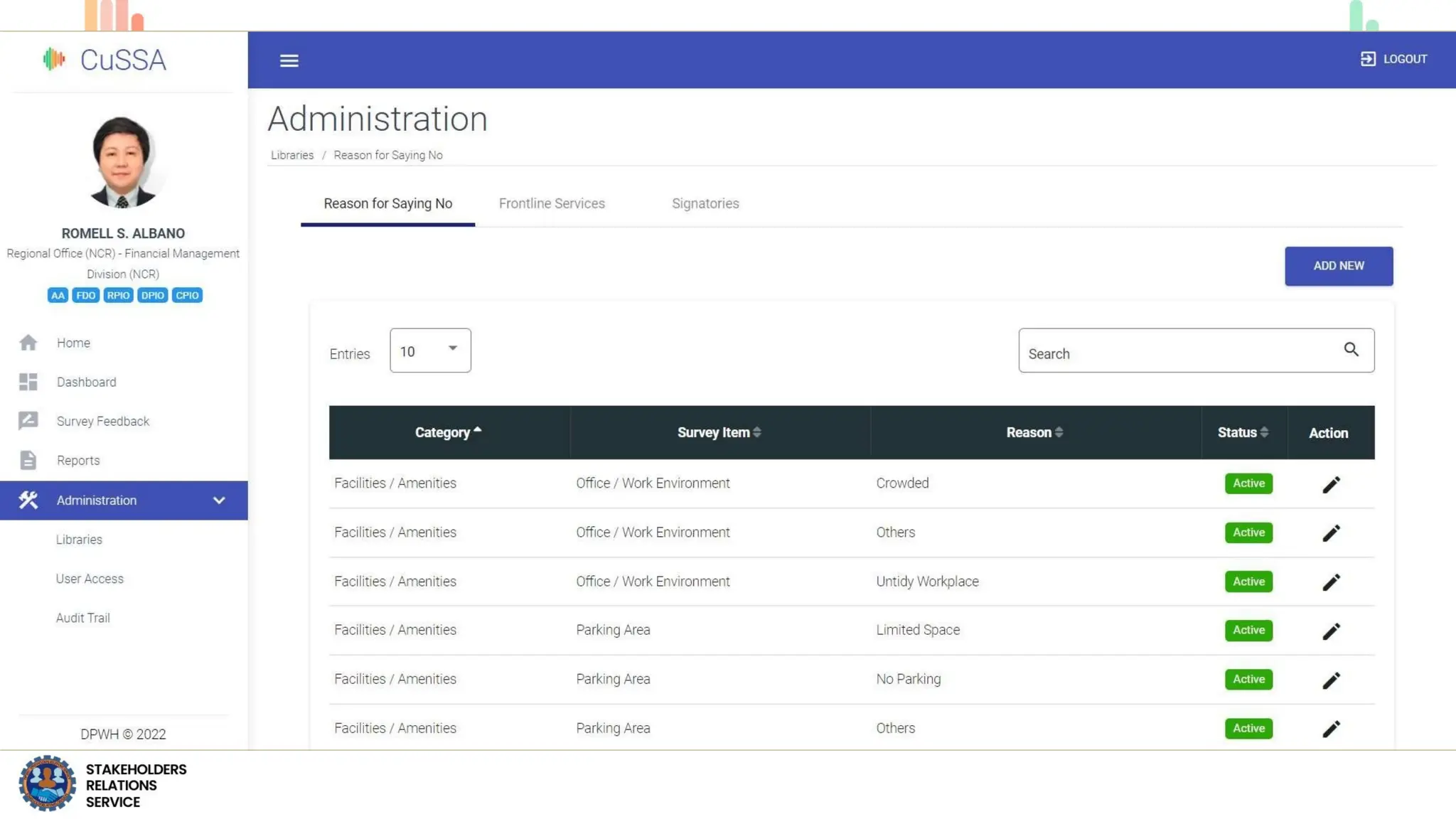Screen dimensions: 1456x819
Task: Switch to the Frontline Services tab
Action: click(x=552, y=204)
